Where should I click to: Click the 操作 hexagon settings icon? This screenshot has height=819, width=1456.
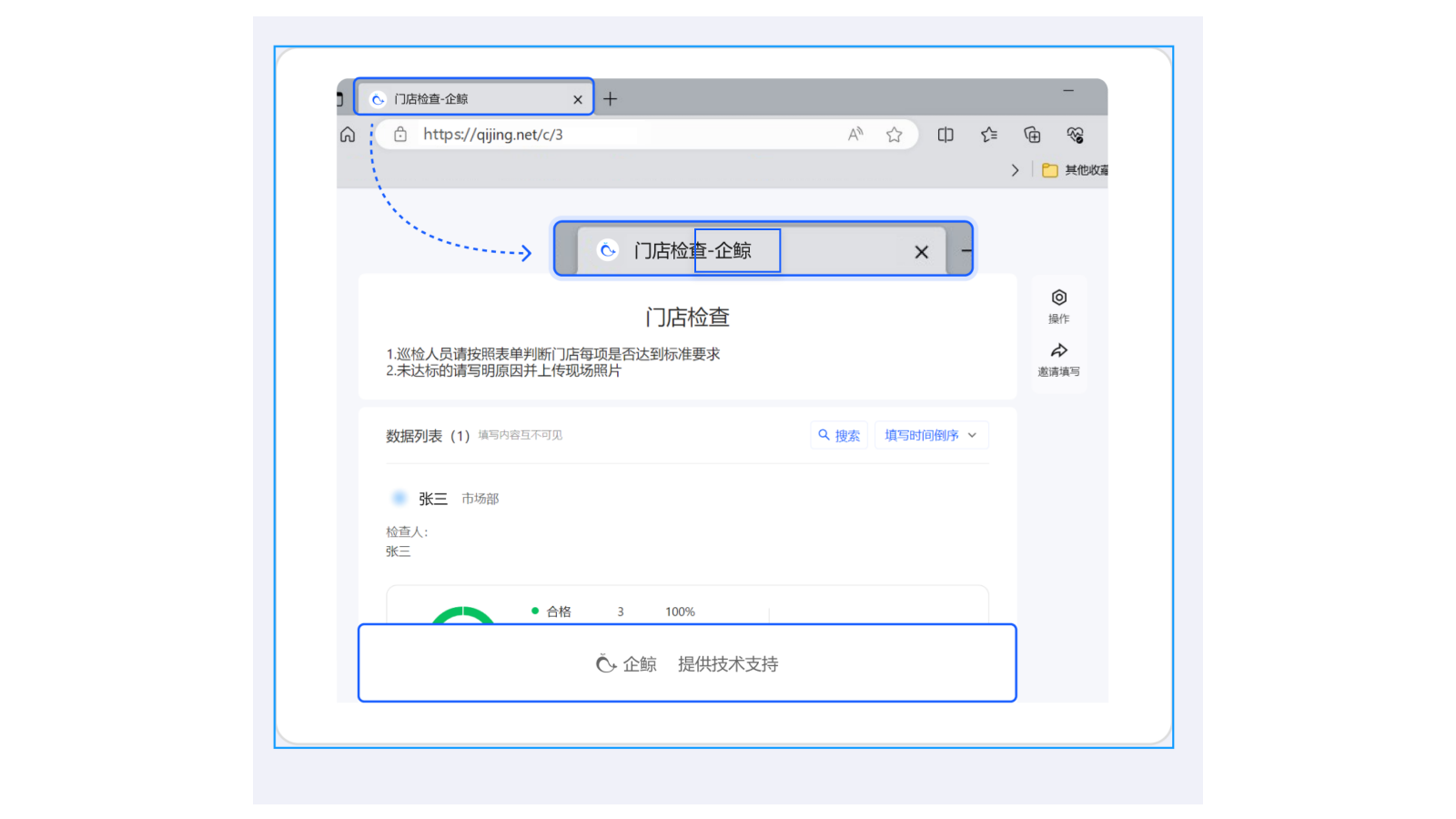1059,298
